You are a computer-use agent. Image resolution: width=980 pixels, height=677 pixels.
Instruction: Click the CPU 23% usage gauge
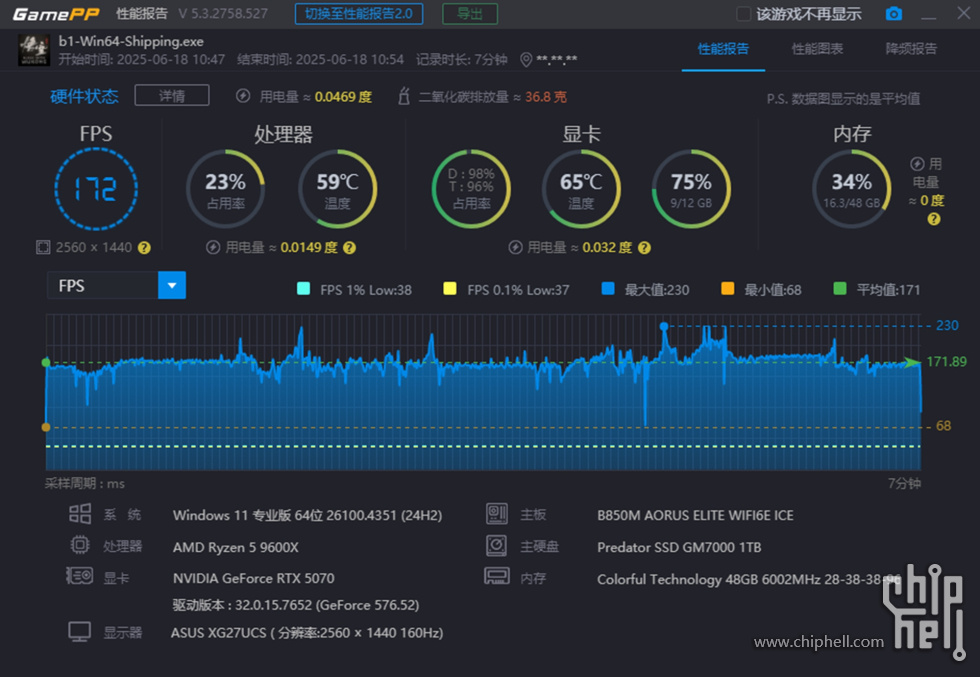[226, 189]
